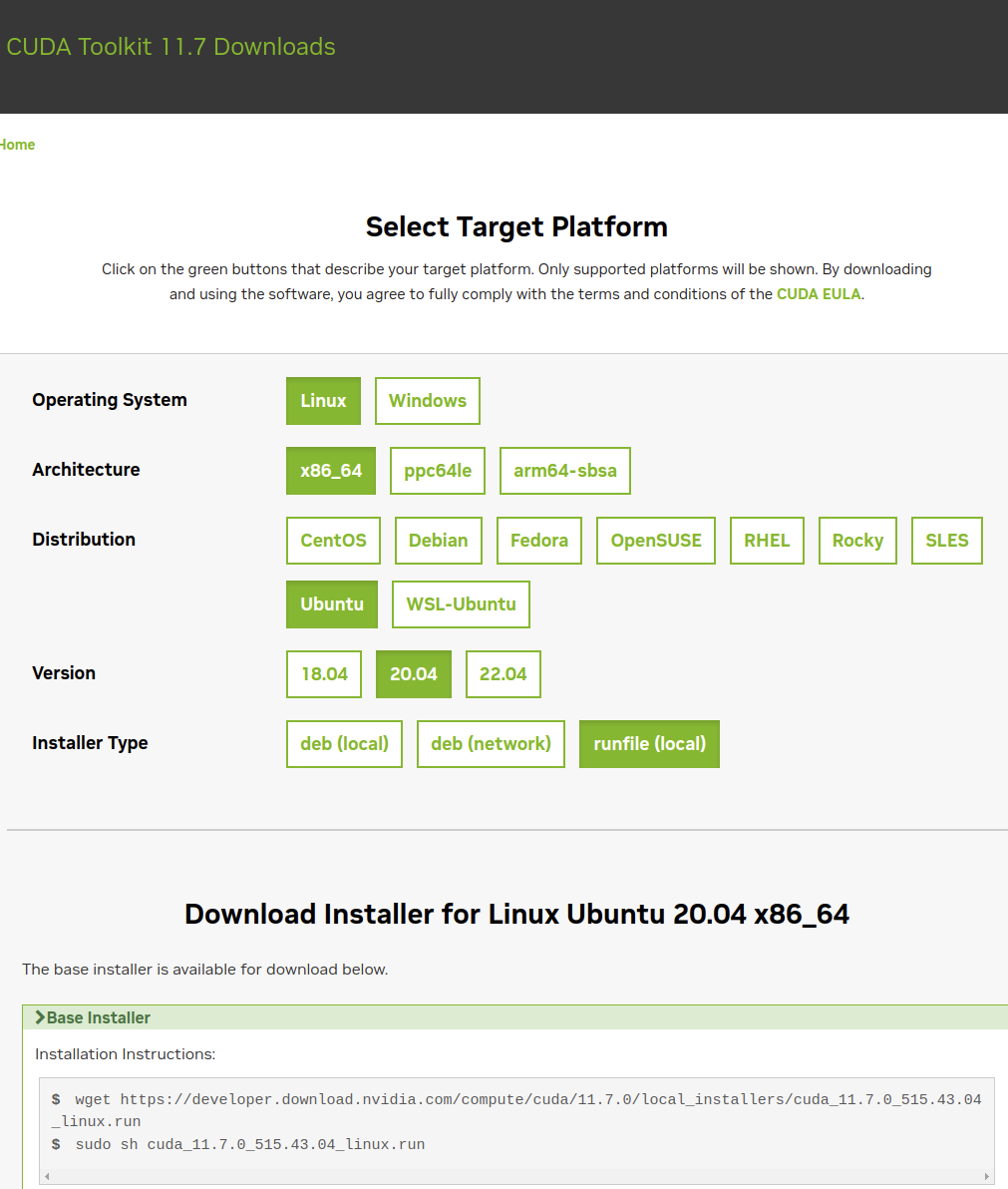1008x1189 pixels.
Task: Click the wget command line text
Action: click(516, 1110)
